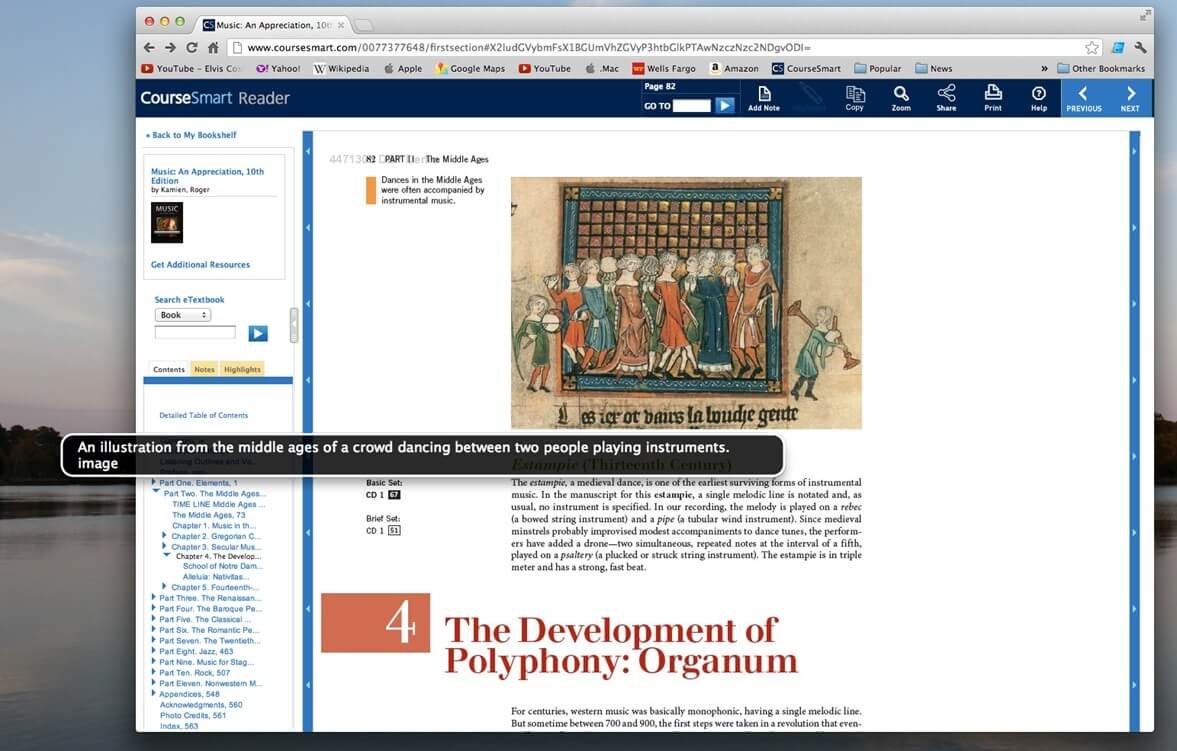This screenshot has width=1177, height=751.
Task: Click the sidebar scrollbar handle
Action: 293,325
